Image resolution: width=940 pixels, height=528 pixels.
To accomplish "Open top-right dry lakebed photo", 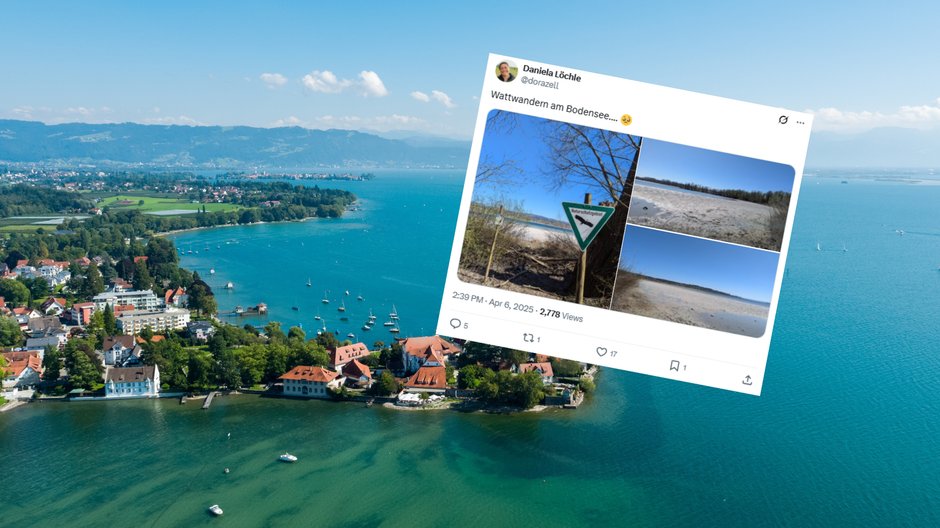I will [710, 195].
